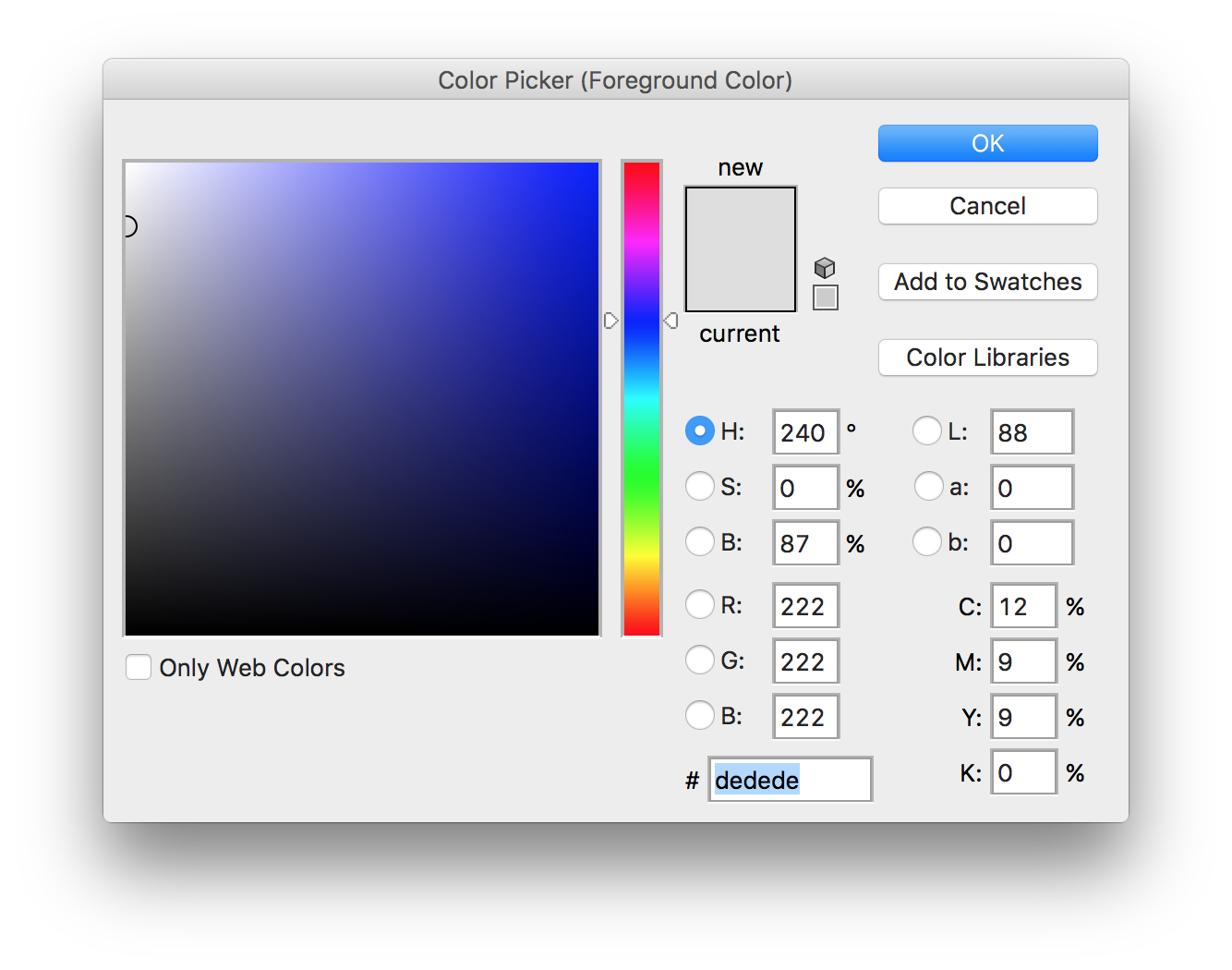Enable the Only Web Colors checkbox
This screenshot has width=1232, height=970.
[x=139, y=667]
